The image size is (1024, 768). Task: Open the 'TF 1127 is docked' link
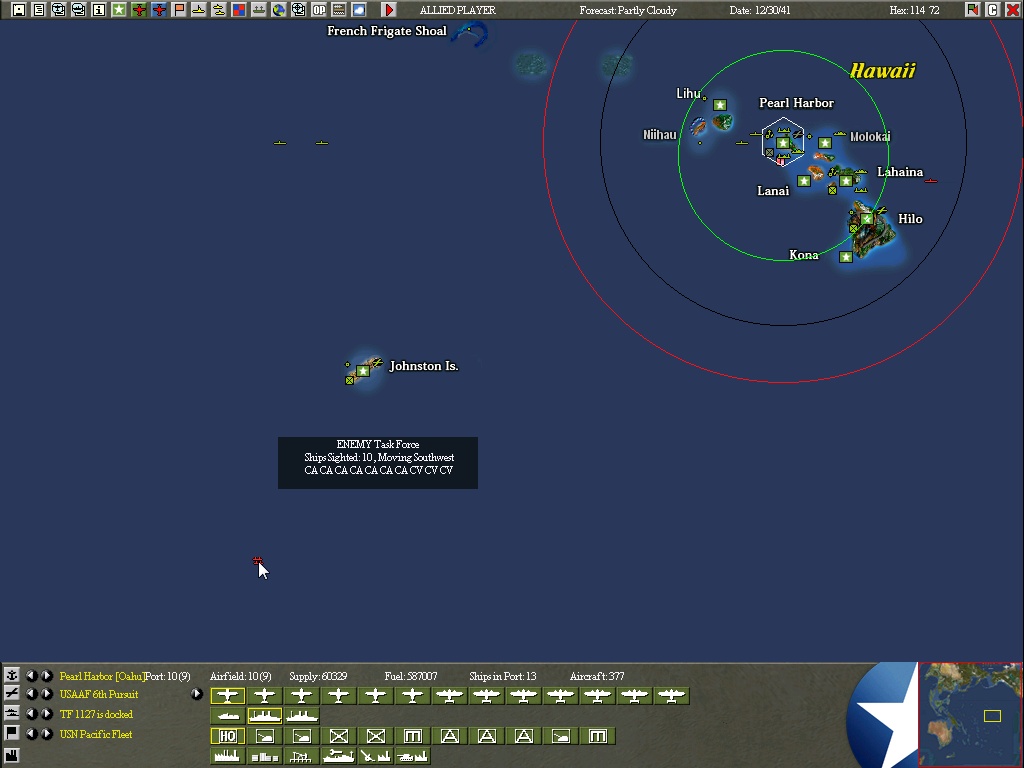tap(96, 714)
